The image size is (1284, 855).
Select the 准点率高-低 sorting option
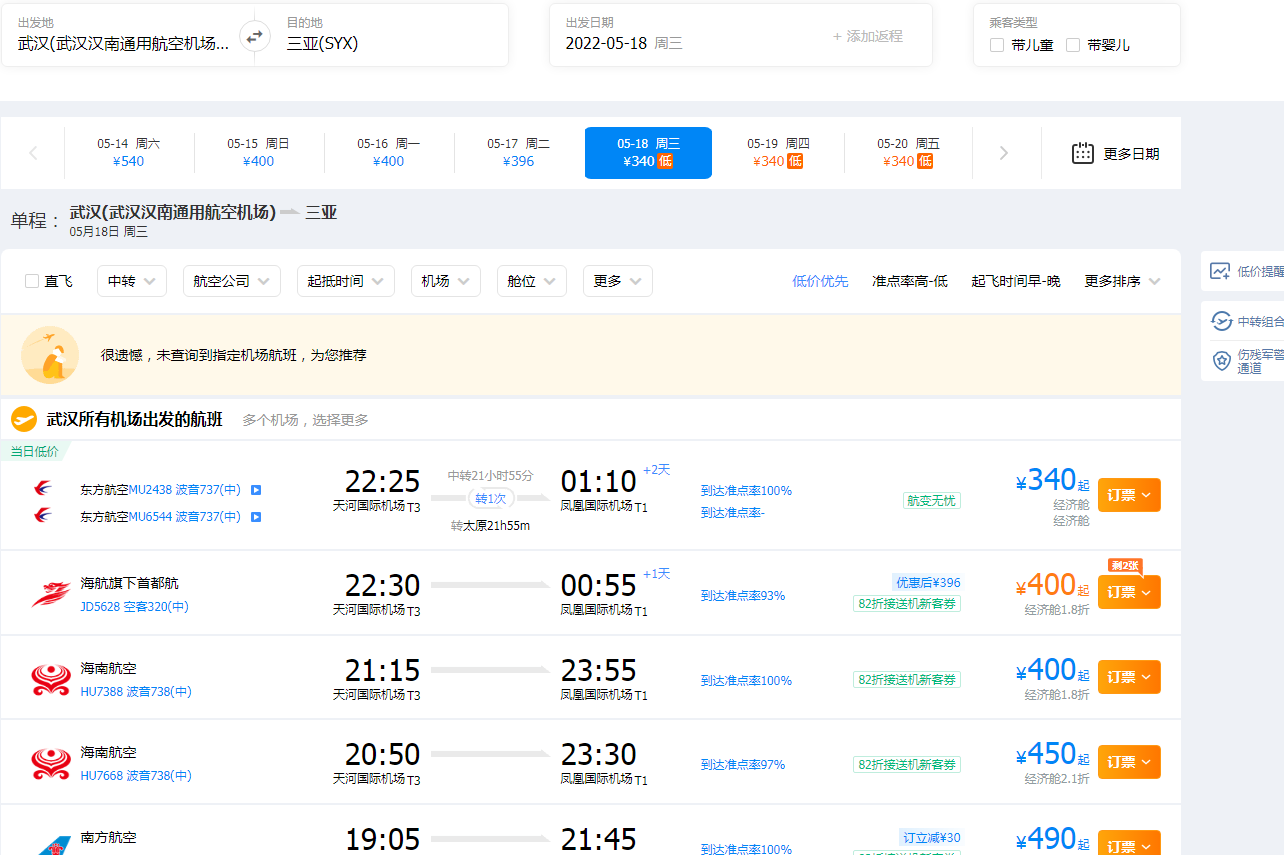[909, 281]
